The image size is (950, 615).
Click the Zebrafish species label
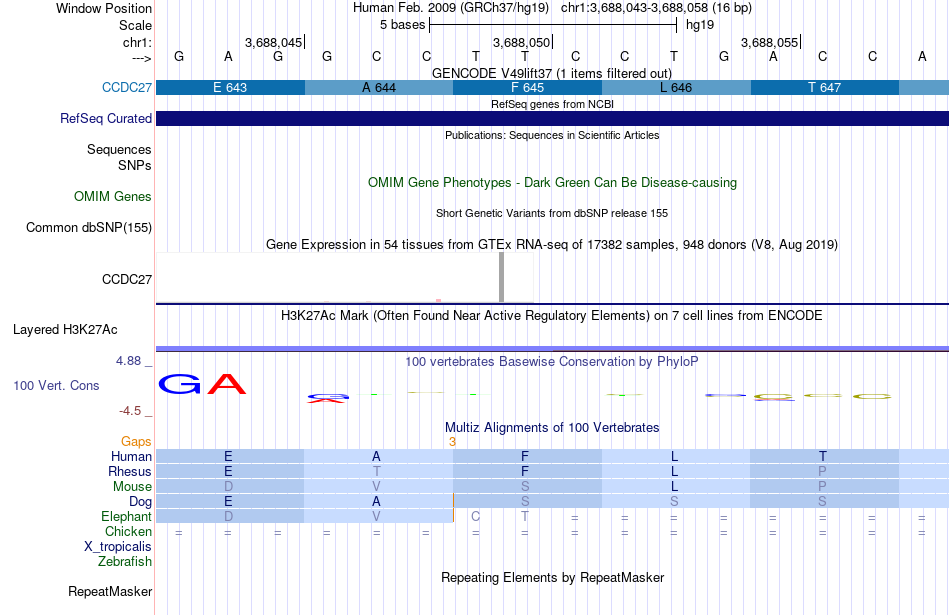point(125,561)
